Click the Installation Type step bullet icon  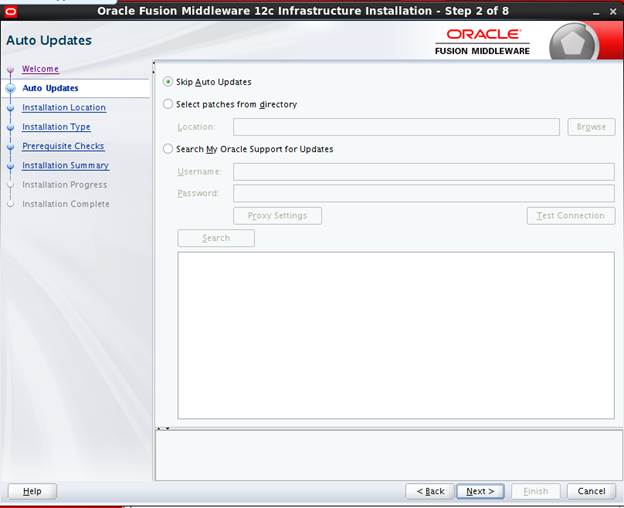click(x=11, y=128)
